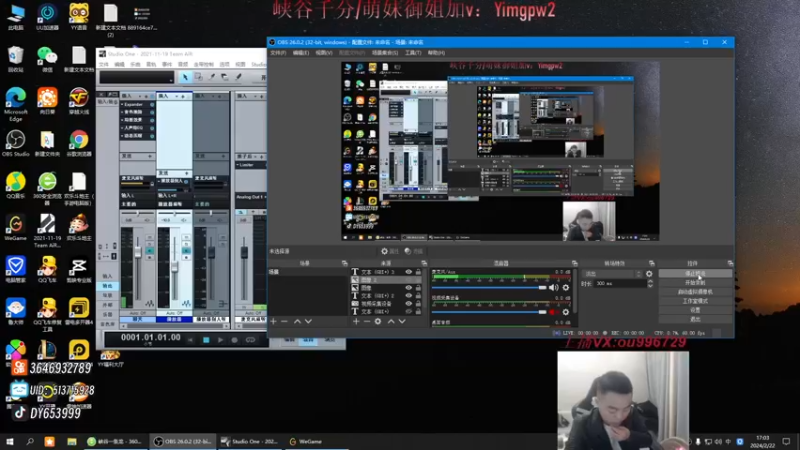800x450 pixels.
Task: Open Analog Out 1 output dropdown
Action: click(x=251, y=197)
